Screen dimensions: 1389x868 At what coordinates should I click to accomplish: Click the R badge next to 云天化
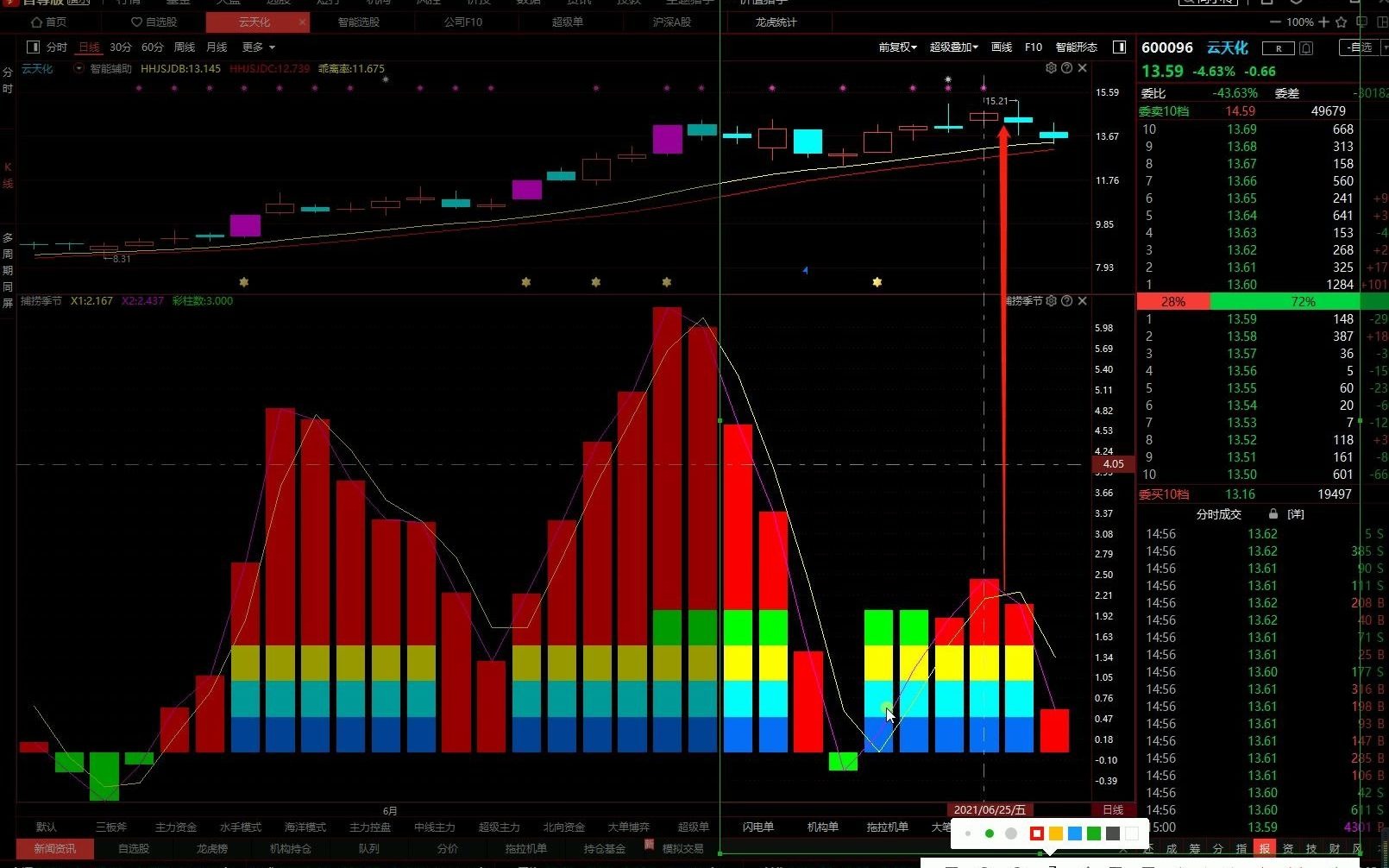click(x=1279, y=48)
